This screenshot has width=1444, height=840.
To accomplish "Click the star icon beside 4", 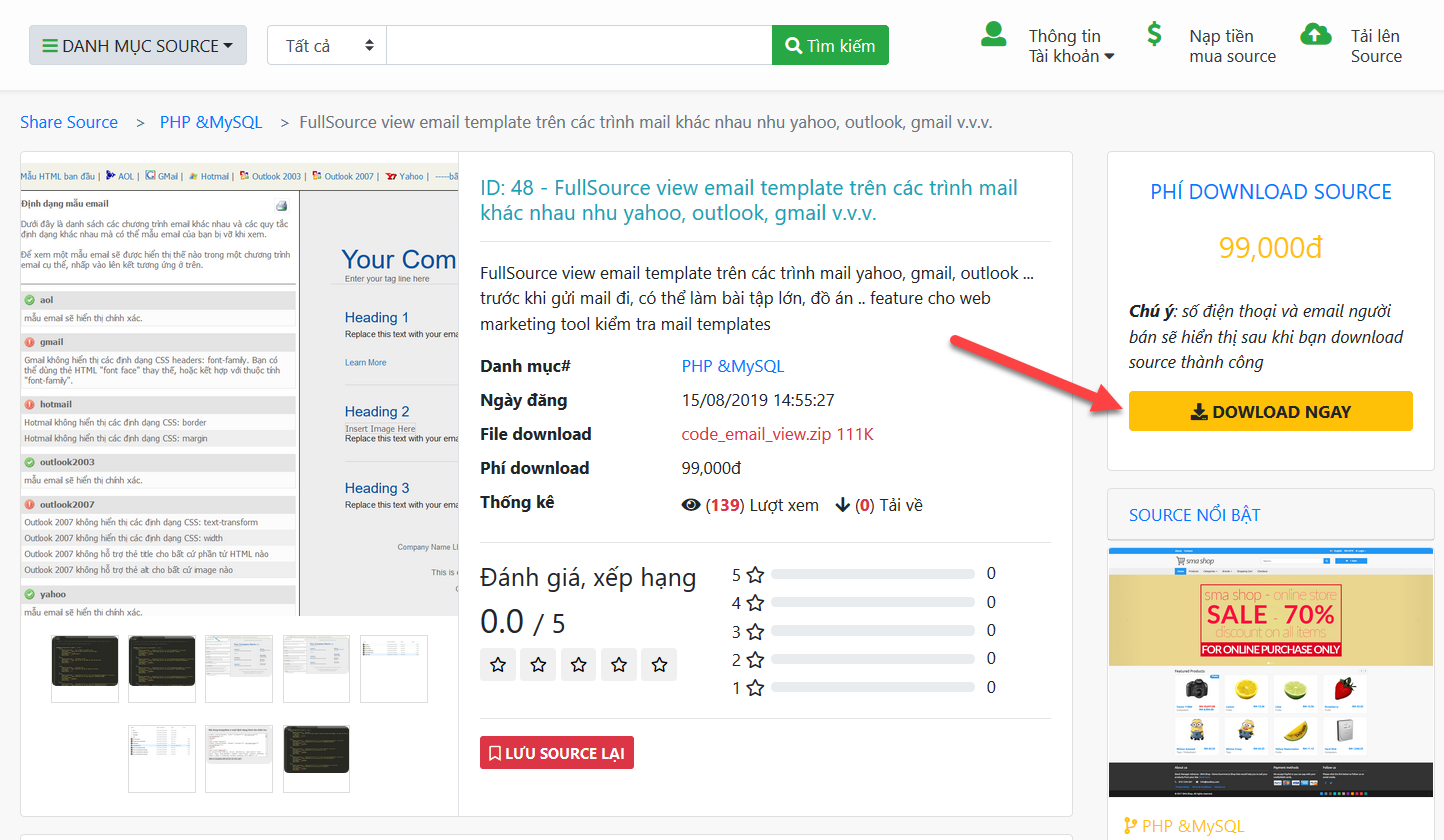I will [755, 603].
